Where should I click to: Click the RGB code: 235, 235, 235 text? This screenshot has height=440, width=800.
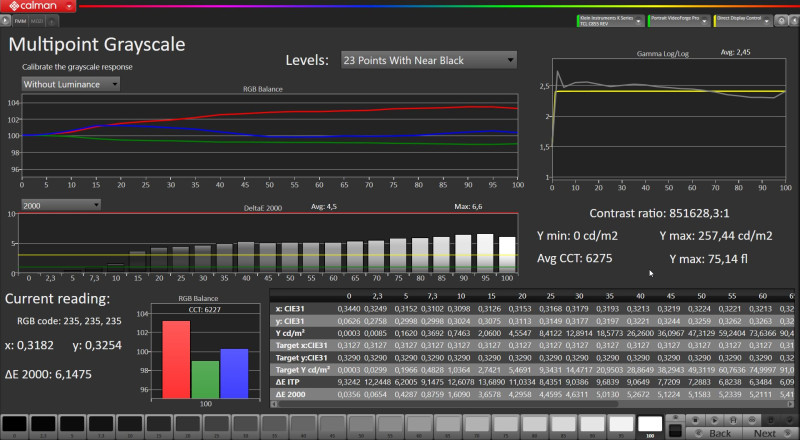pyautogui.click(x=69, y=321)
